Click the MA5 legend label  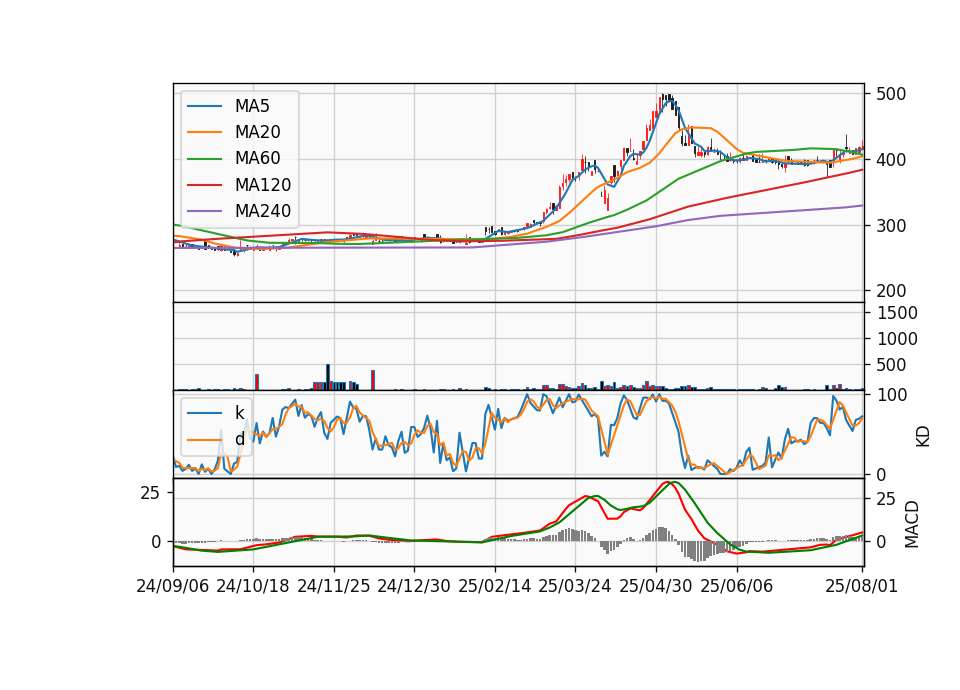click(252, 106)
